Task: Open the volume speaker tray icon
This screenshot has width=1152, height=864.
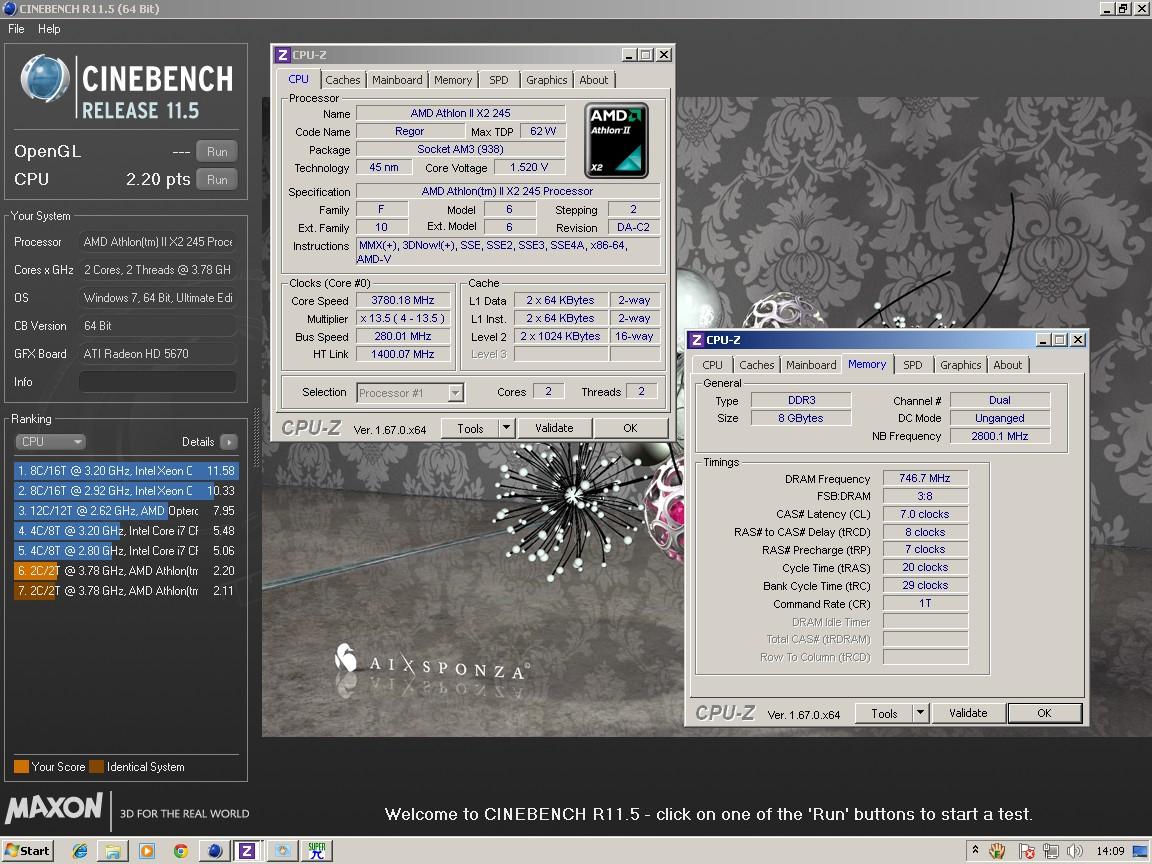Action: [x=1074, y=851]
